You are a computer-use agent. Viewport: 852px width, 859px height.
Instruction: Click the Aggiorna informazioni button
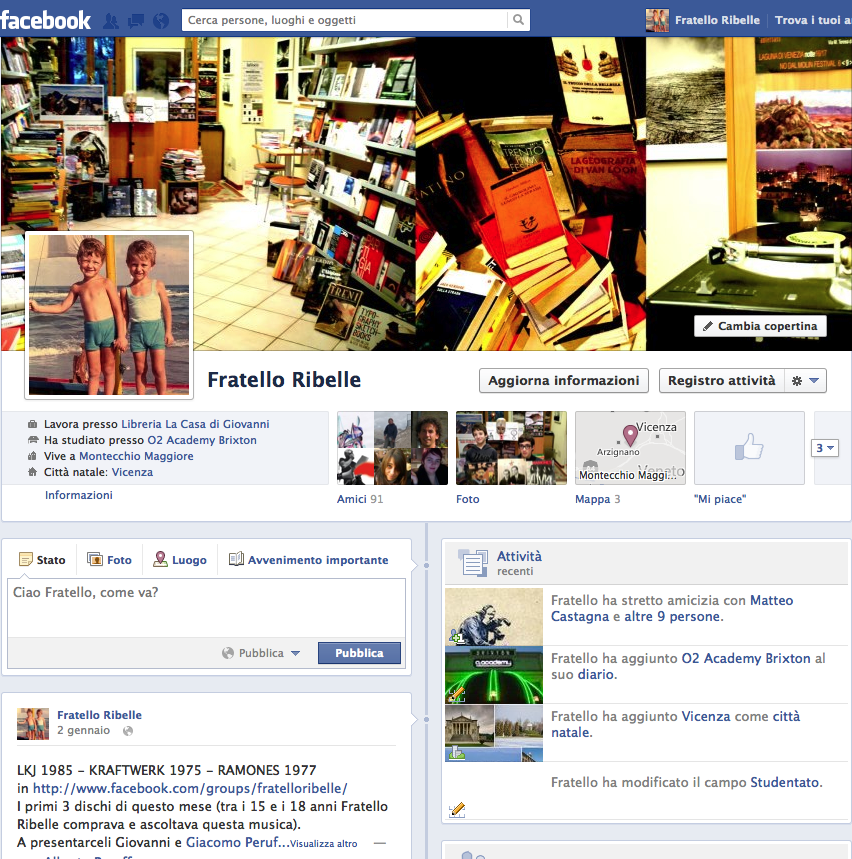coord(564,381)
